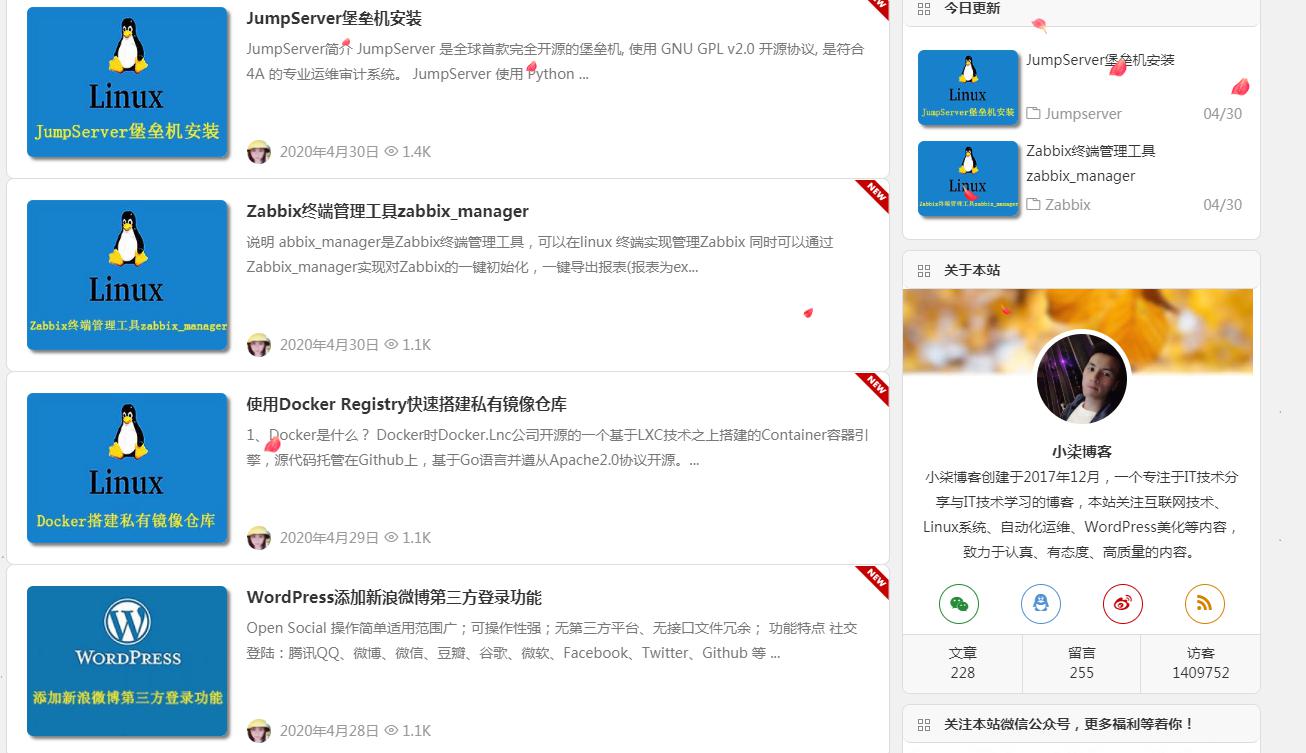The height and width of the screenshot is (753, 1306).
Task: Click the 今日更新 section heading
Action: pos(972,9)
